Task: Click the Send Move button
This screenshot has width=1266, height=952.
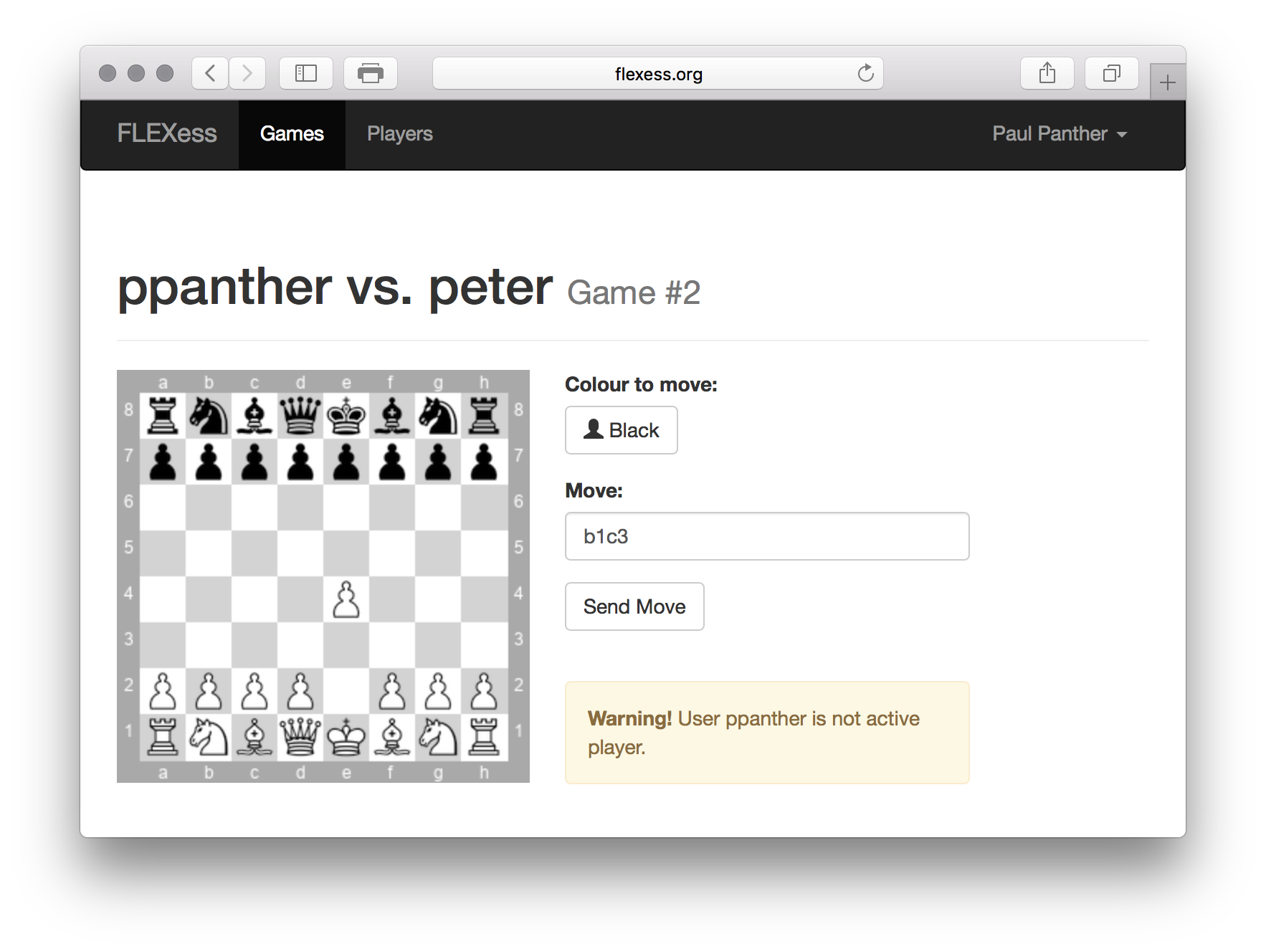Action: click(634, 606)
